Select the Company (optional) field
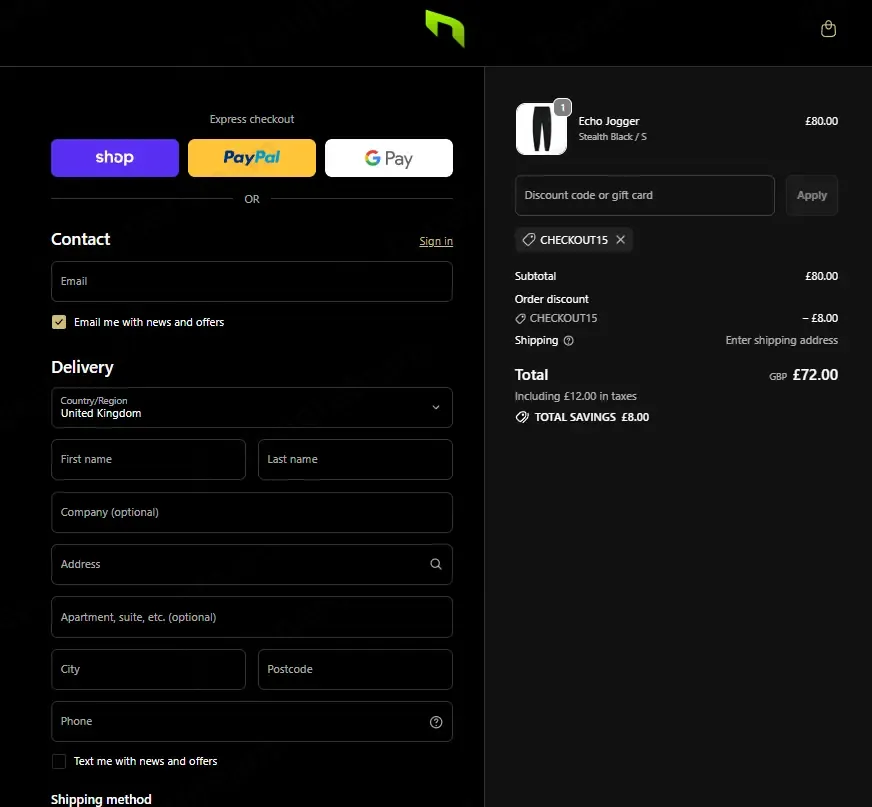872x807 pixels. pos(252,512)
